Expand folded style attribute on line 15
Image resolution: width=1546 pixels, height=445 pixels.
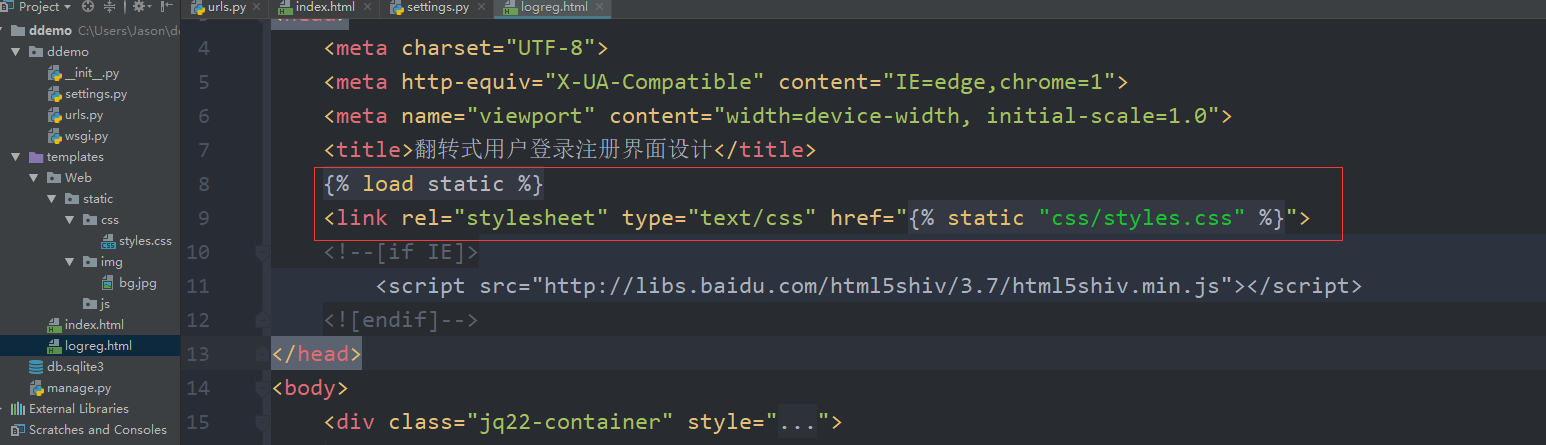point(797,422)
